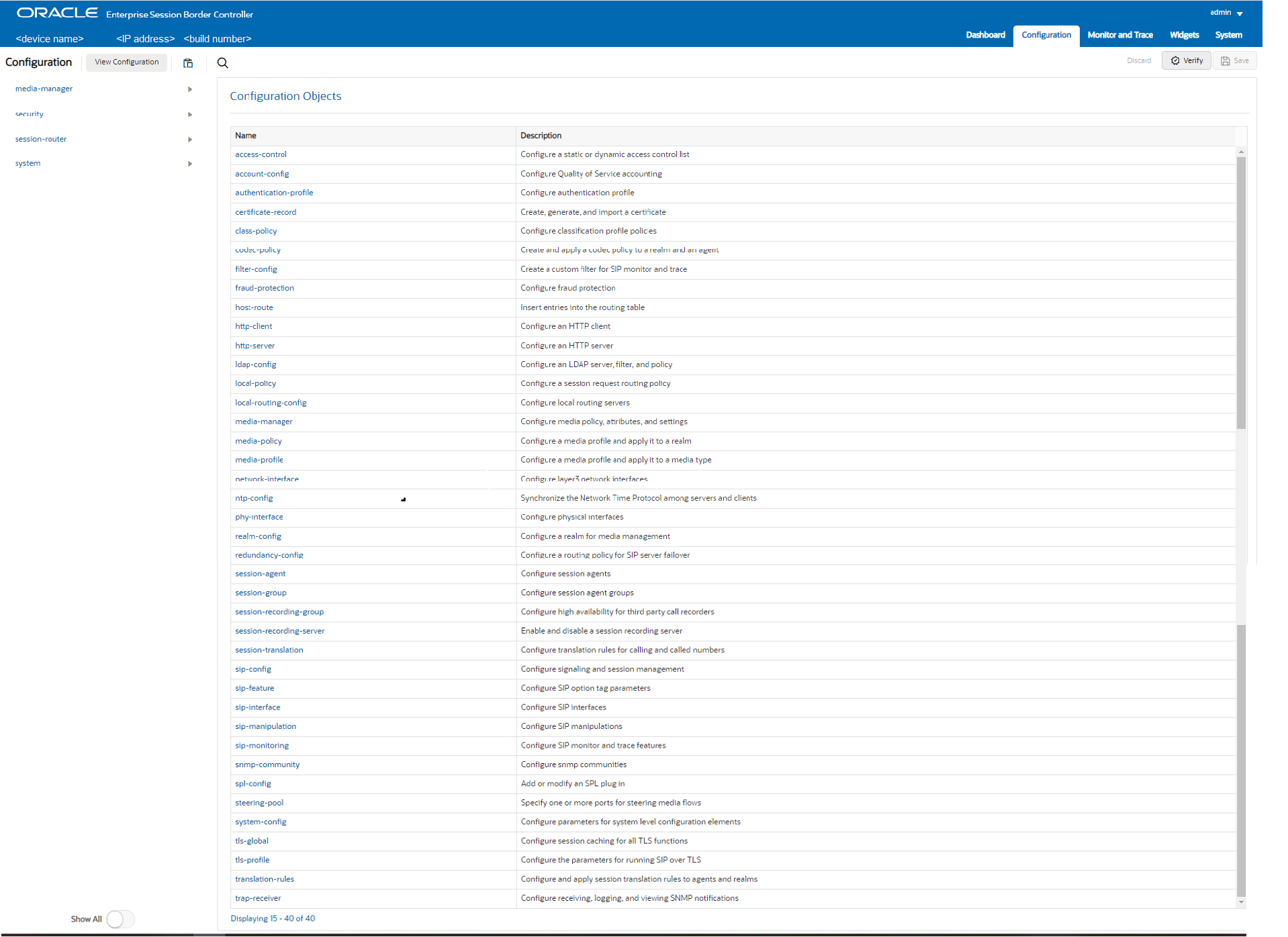The height and width of the screenshot is (937, 1288).
Task: Click the Save disk icon
Action: pos(1224,60)
